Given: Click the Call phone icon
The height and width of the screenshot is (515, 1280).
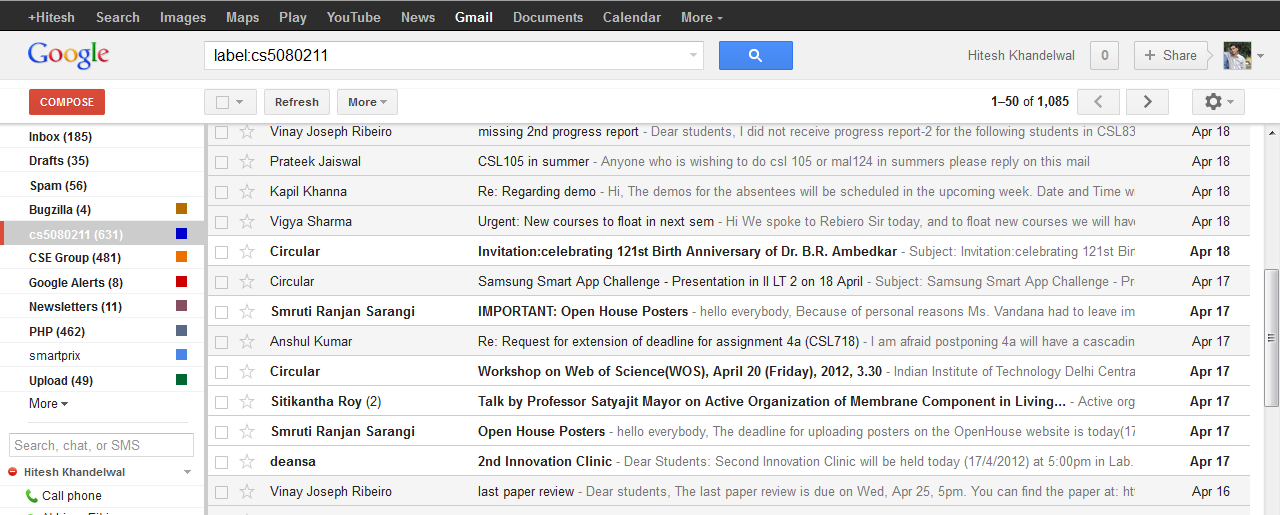Looking at the screenshot, I should point(32,496).
